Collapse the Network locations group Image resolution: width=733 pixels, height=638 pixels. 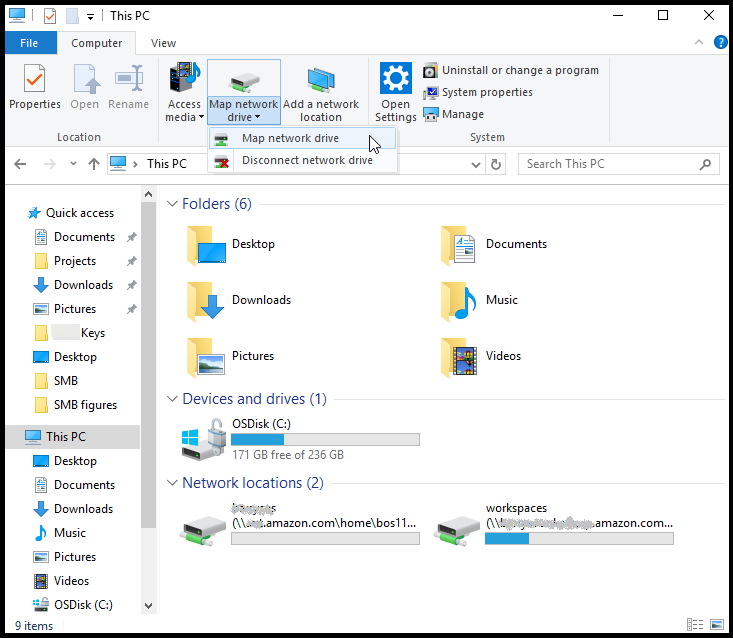tap(171, 483)
